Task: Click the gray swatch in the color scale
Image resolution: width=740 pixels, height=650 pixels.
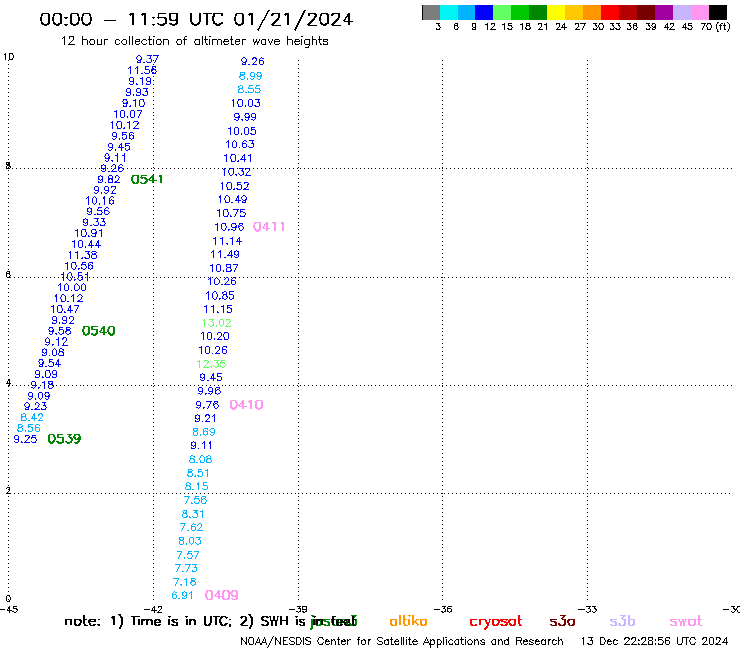Action: (x=431, y=12)
